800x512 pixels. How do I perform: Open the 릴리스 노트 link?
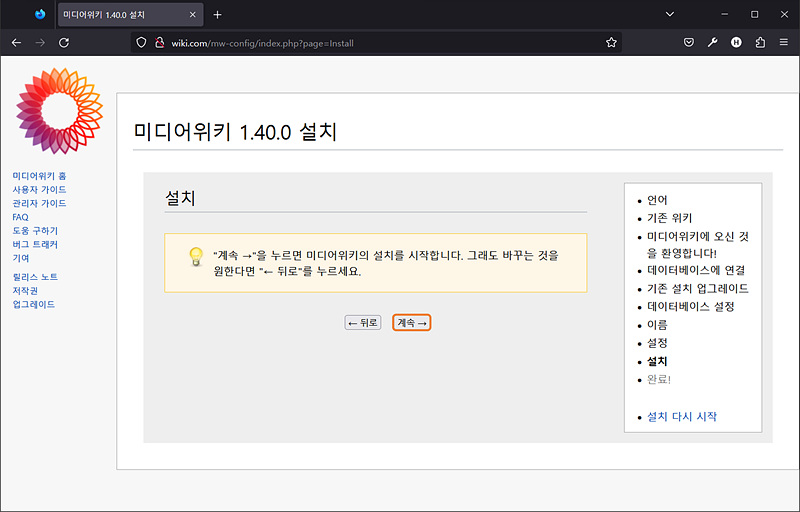pos(35,277)
